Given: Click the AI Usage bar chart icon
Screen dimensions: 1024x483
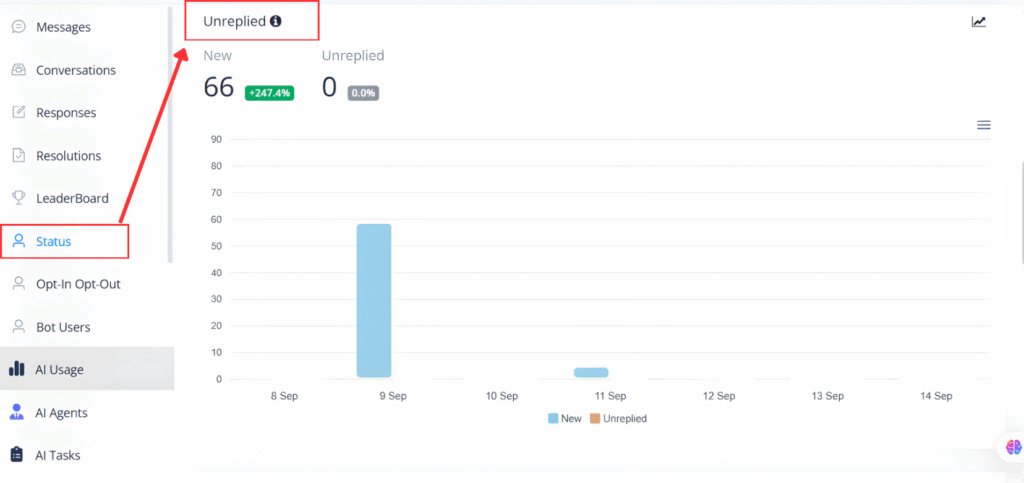Looking at the screenshot, I should (17, 369).
